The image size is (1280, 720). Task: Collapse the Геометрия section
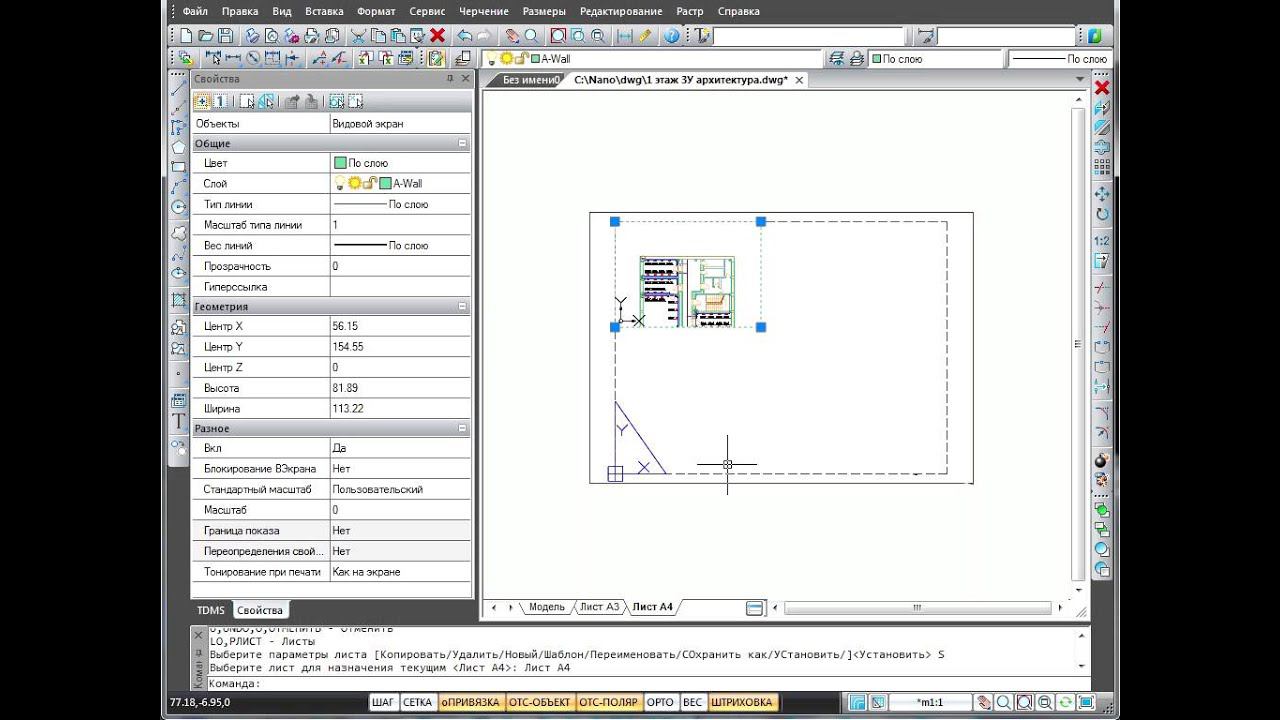462,307
